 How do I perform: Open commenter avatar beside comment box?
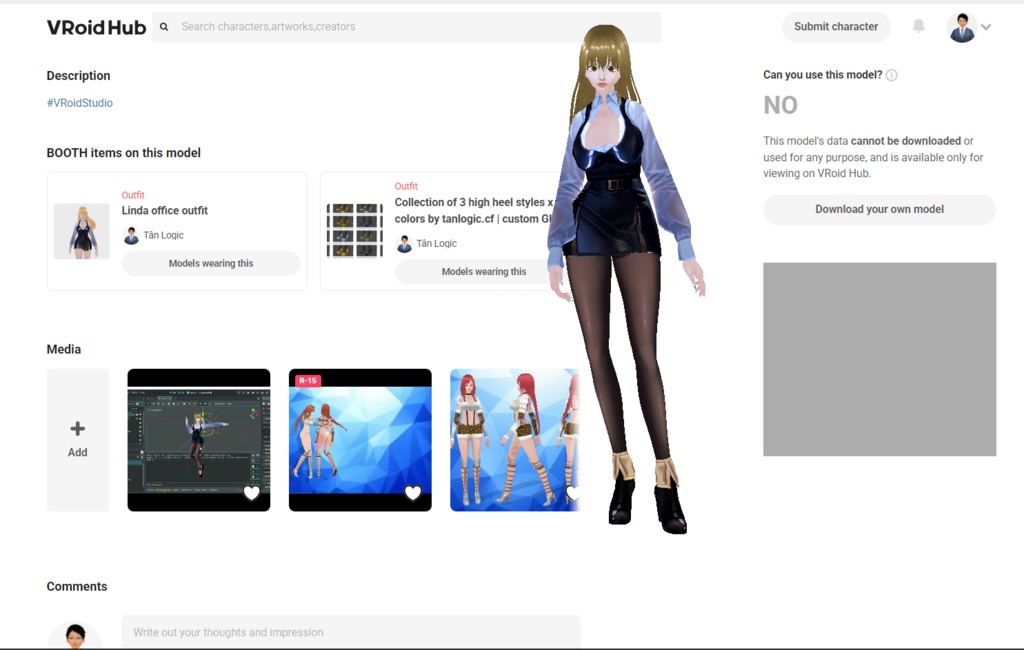point(75,636)
